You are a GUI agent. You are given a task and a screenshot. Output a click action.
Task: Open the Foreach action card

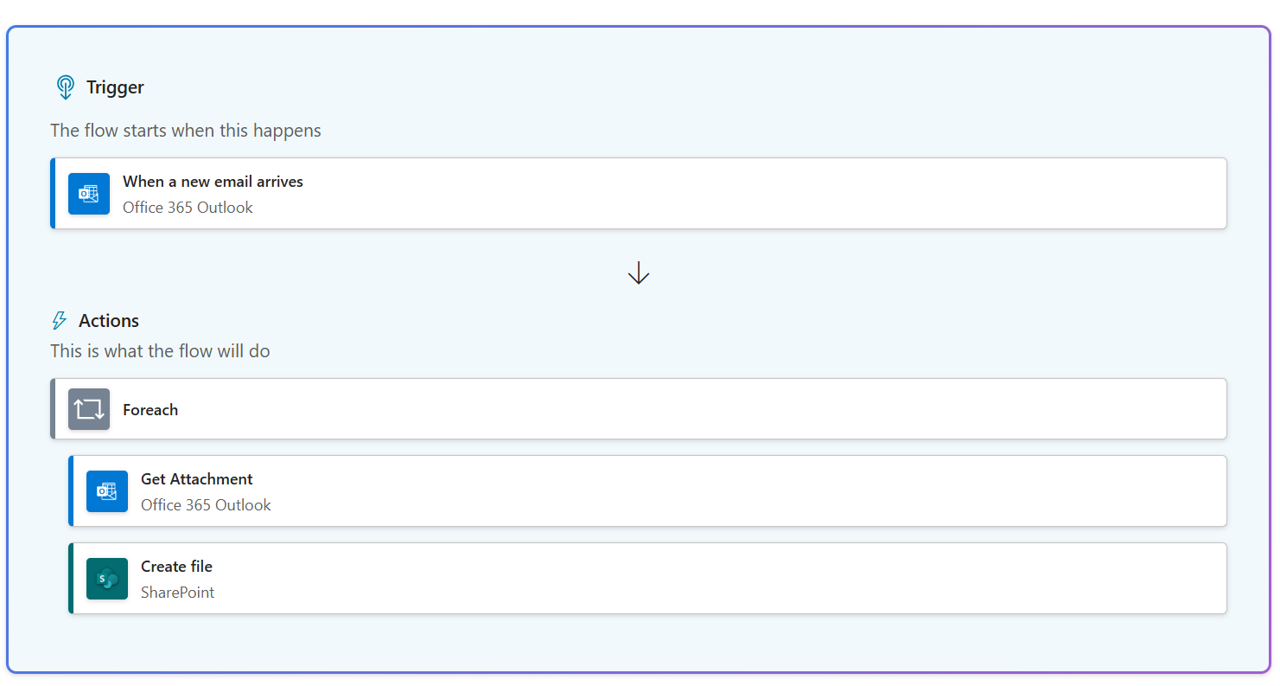pos(640,409)
